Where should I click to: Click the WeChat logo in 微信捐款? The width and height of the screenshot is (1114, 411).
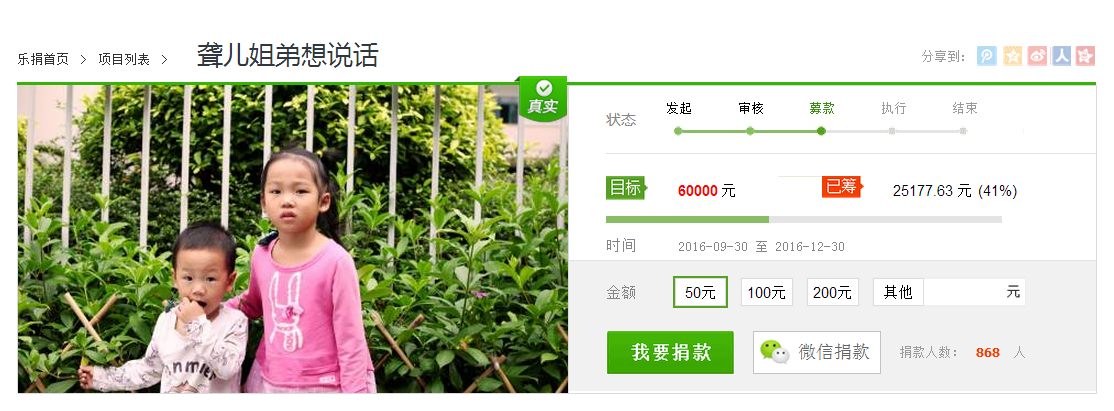tap(774, 351)
